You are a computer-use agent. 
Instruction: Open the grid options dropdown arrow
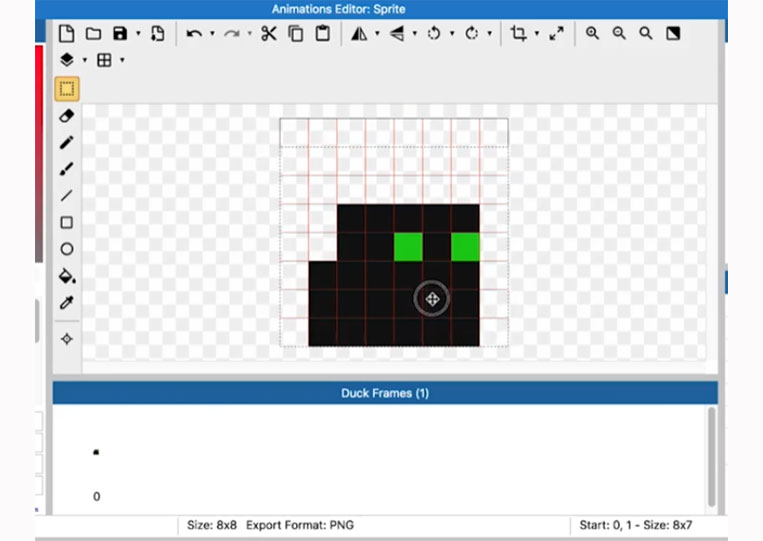click(x=122, y=60)
